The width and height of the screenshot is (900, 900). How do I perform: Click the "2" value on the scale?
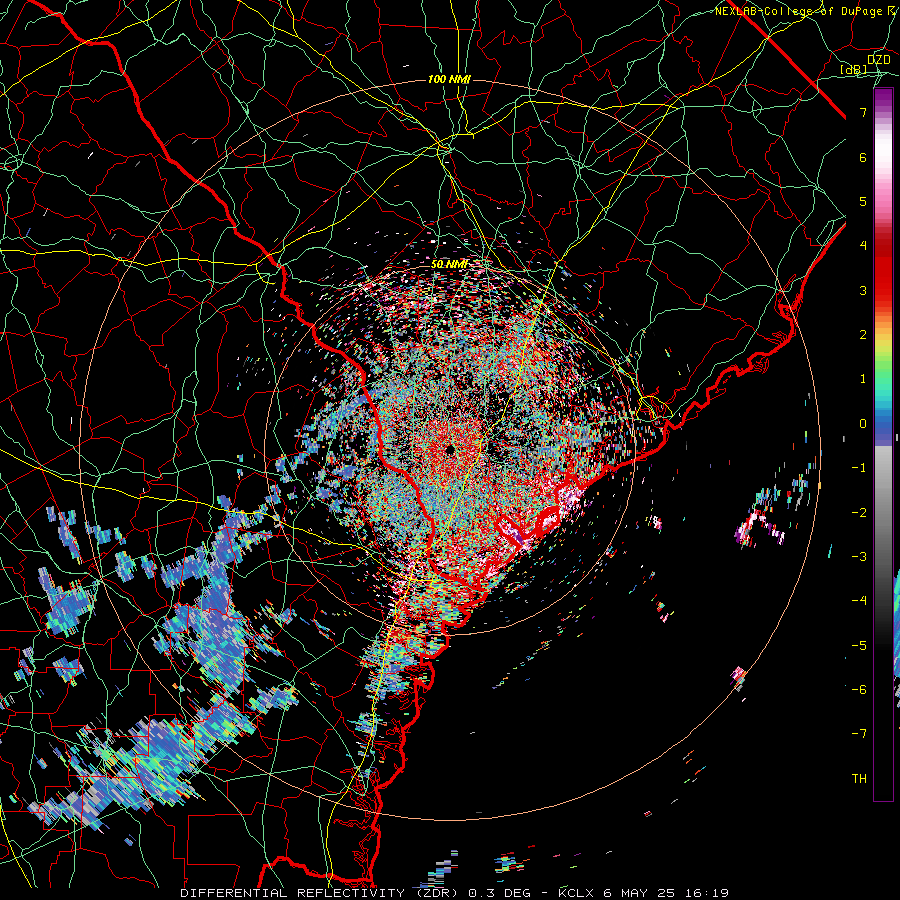(x=863, y=335)
